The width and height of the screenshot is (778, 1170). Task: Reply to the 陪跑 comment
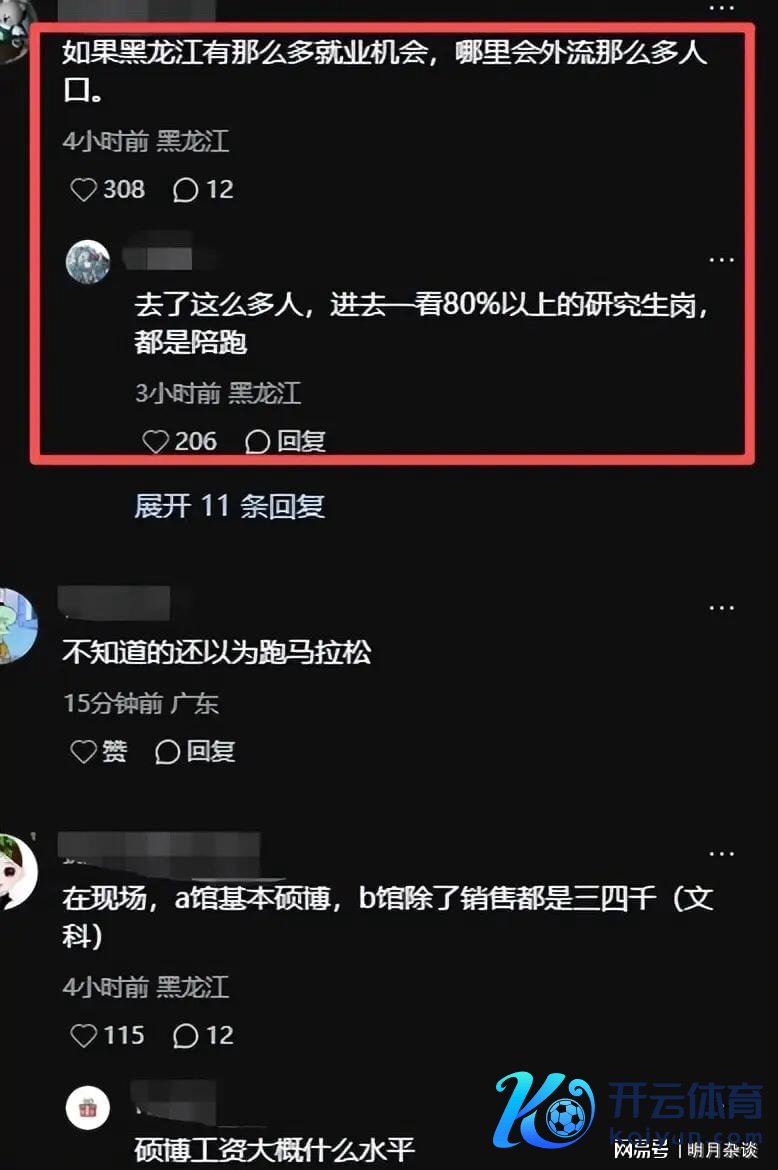285,441
